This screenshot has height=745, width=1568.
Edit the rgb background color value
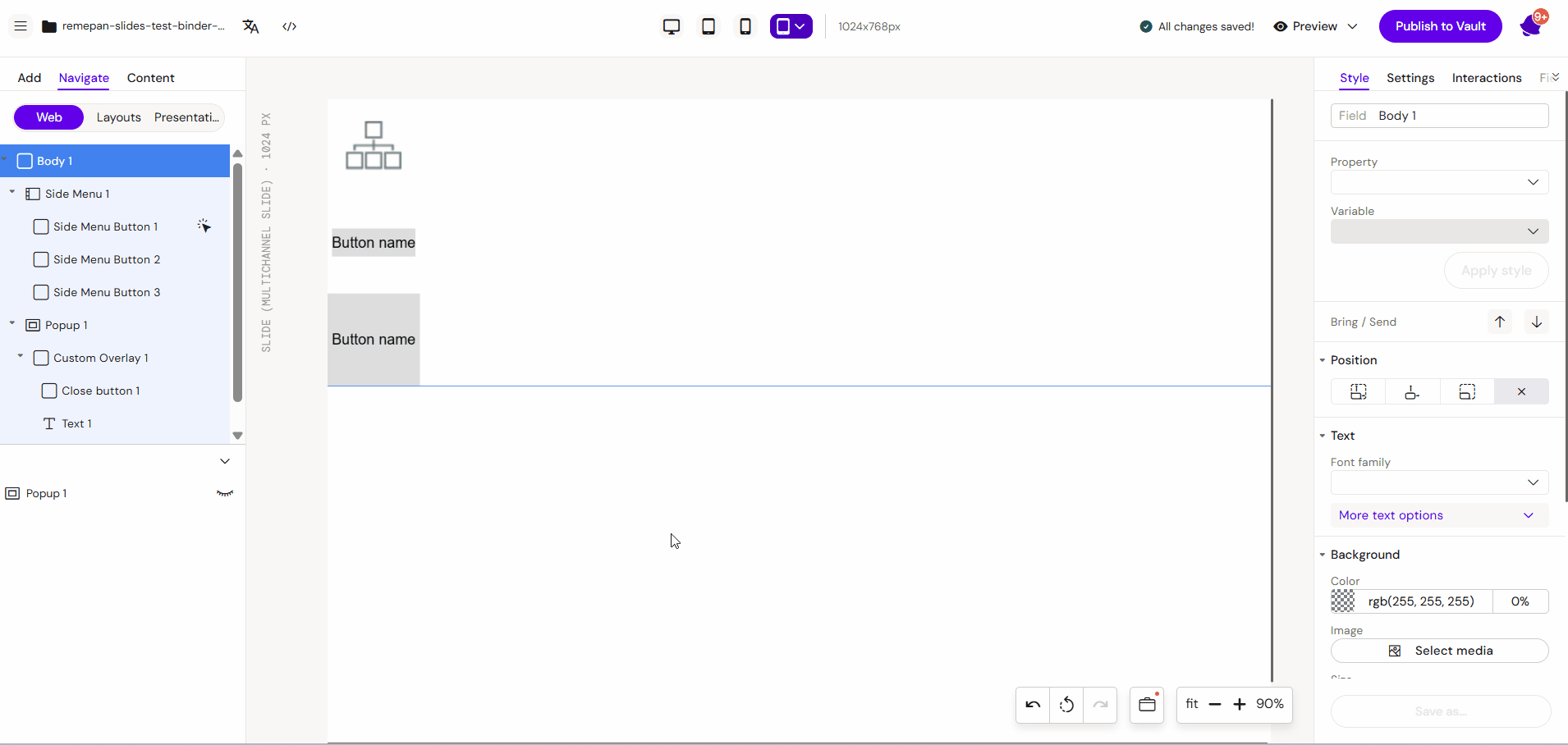coord(1421,601)
